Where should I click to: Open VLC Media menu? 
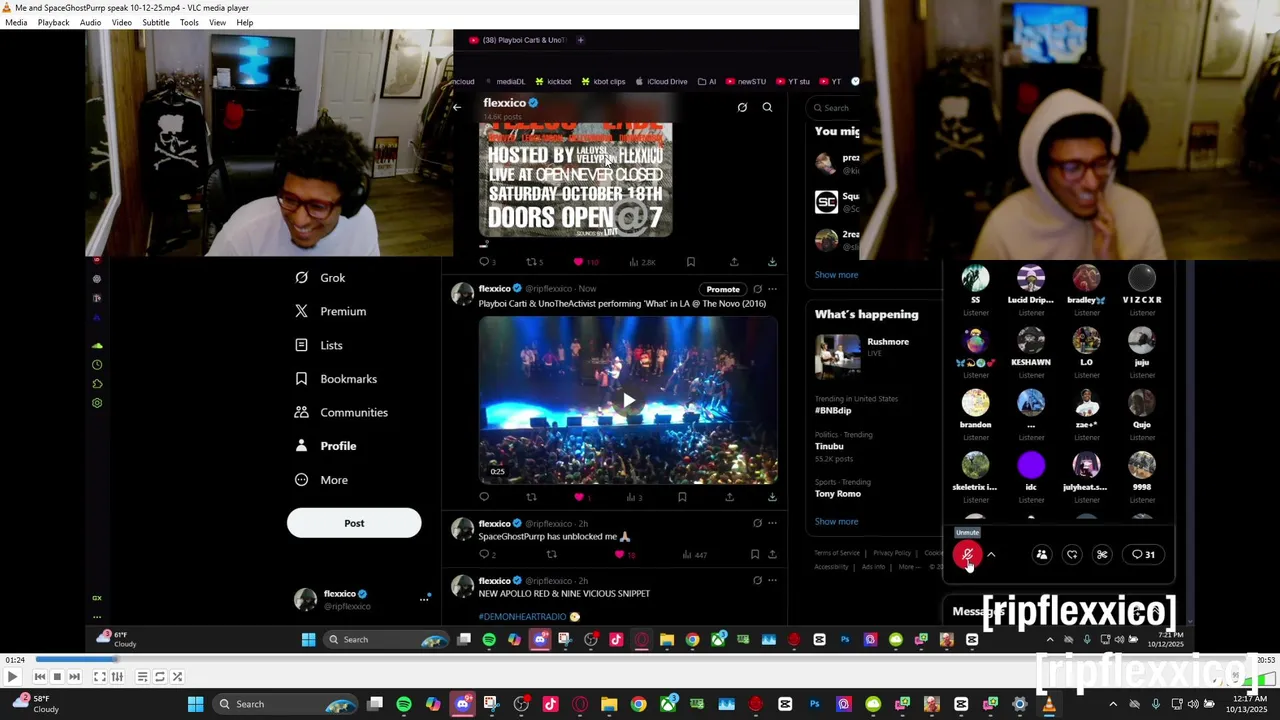pyautogui.click(x=16, y=22)
